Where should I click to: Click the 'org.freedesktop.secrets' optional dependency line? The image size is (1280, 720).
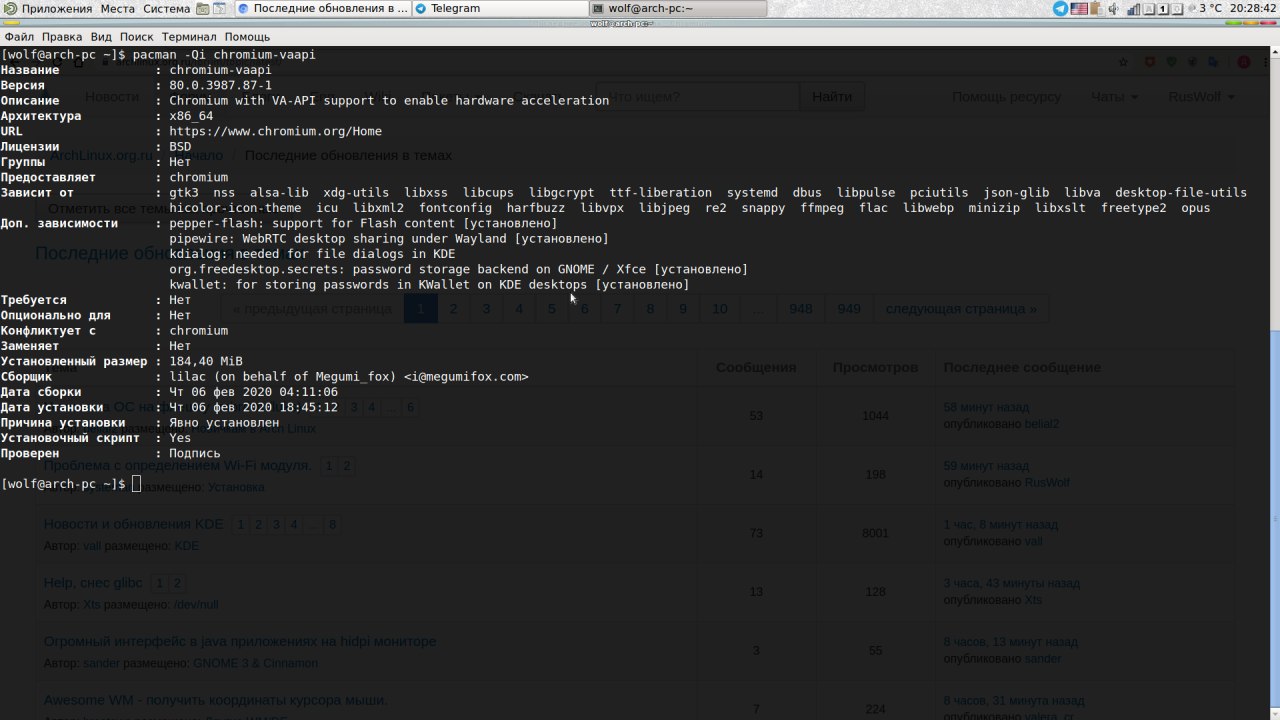point(458,269)
